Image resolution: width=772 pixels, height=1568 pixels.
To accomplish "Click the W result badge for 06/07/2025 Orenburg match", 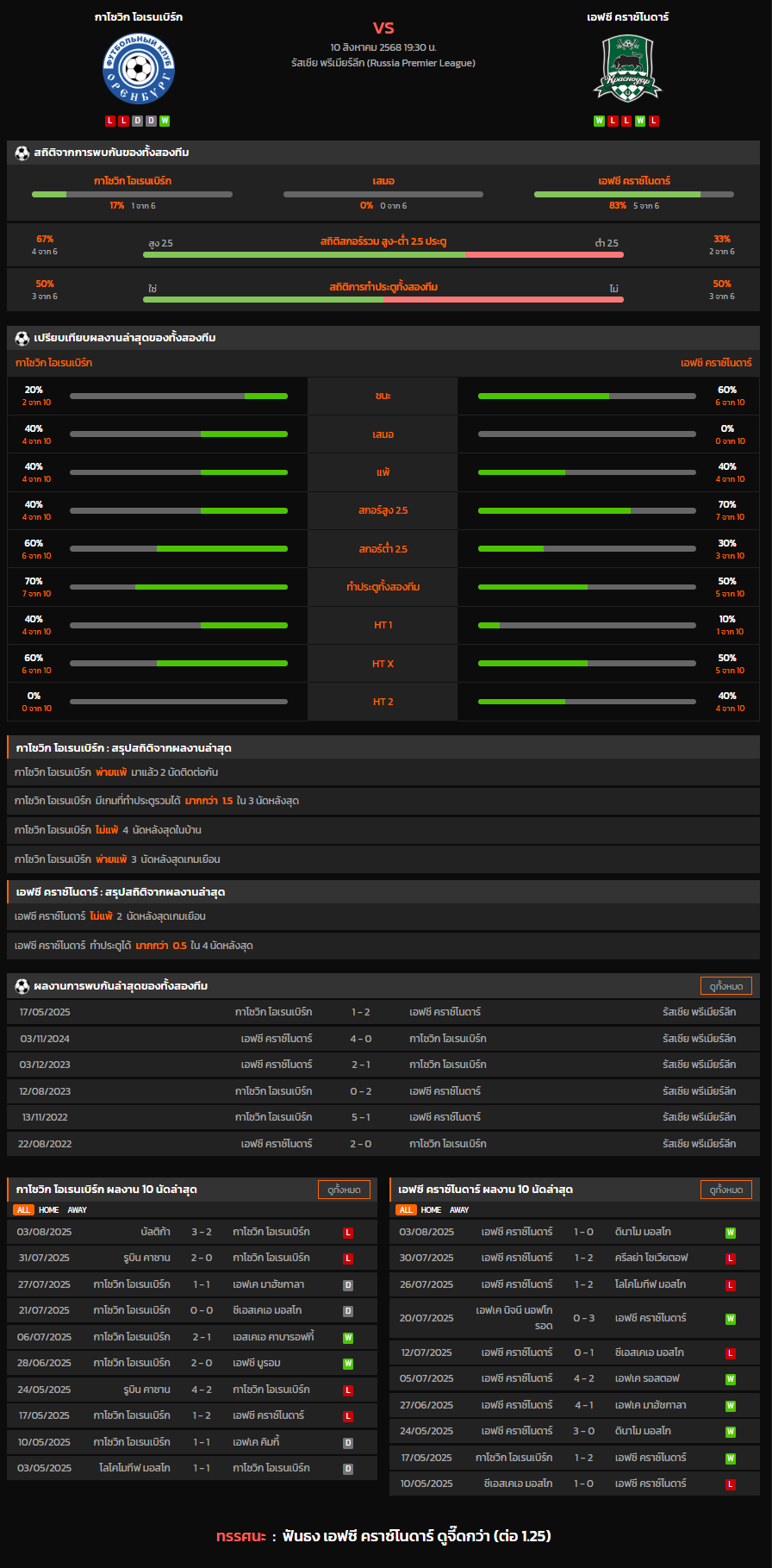I will (x=348, y=1338).
